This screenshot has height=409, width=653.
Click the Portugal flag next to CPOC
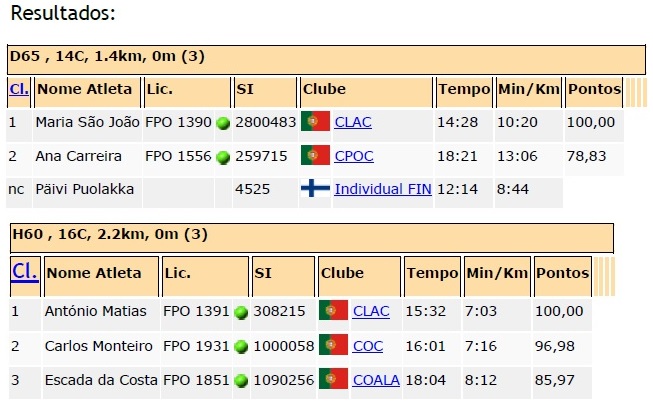click(x=315, y=156)
